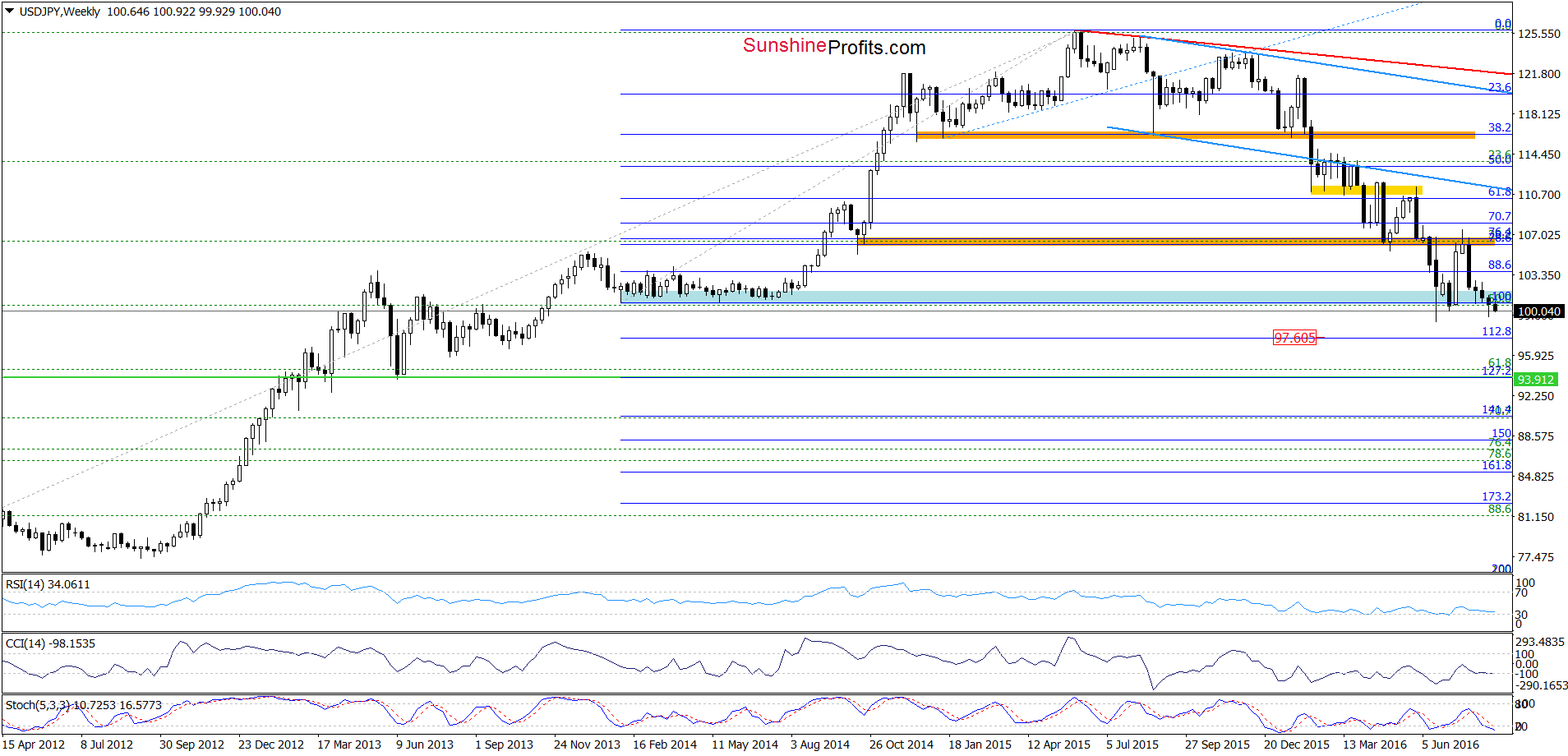Click the 3 Aug 2014 date label

coord(820,744)
